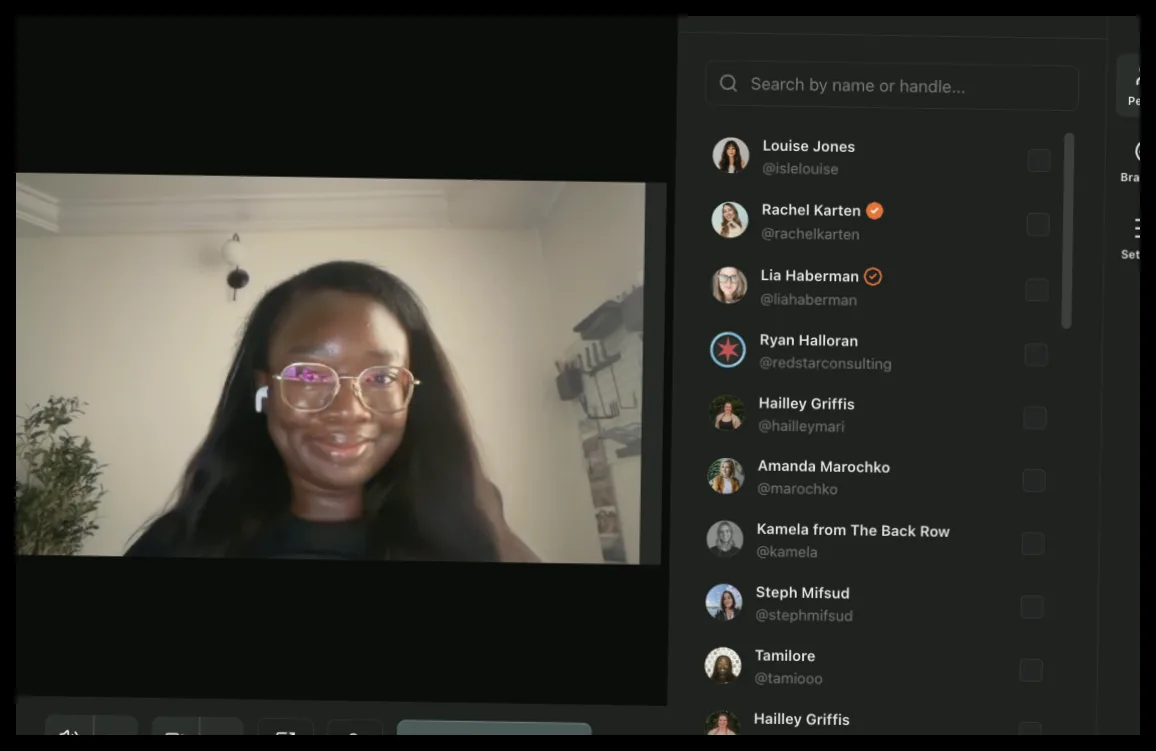The width and height of the screenshot is (1156, 751).
Task: Click the verified badge next to Rachel Karten
Action: (x=874, y=211)
